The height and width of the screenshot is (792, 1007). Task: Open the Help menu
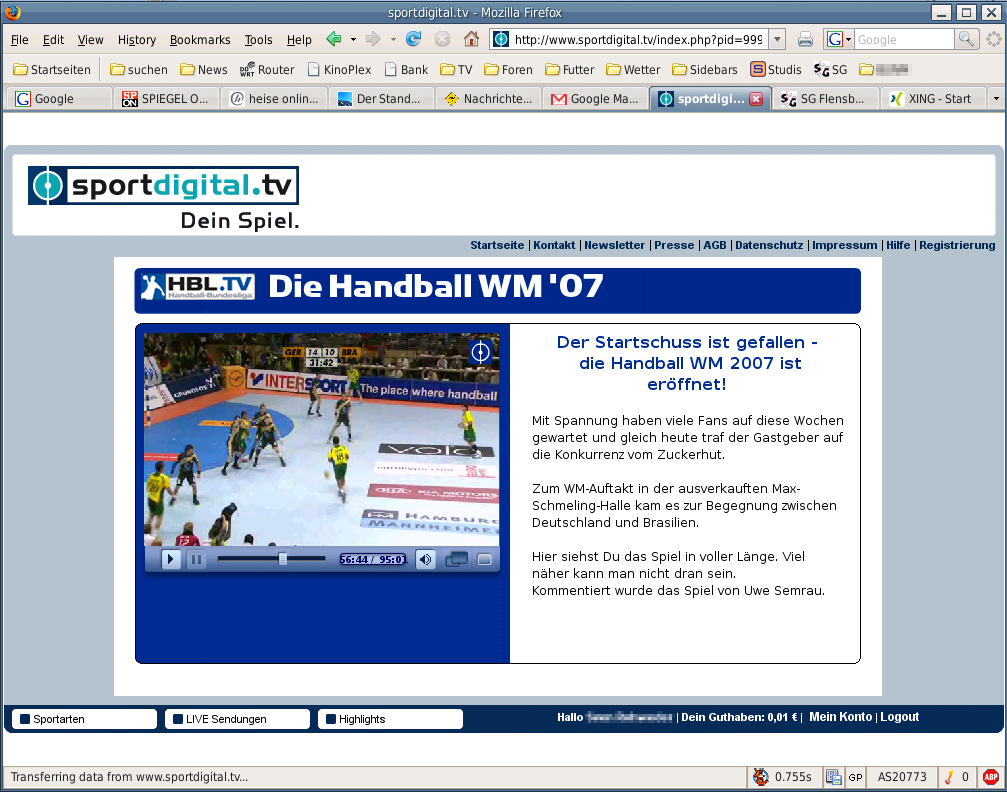[299, 40]
